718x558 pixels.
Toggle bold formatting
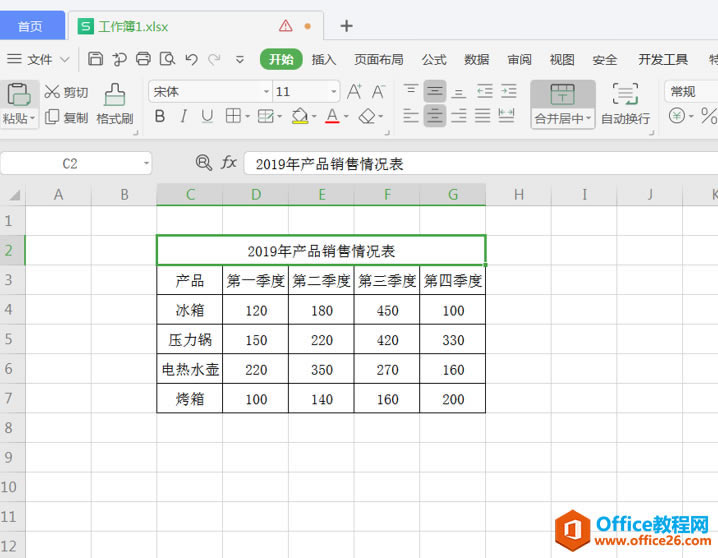coord(160,116)
